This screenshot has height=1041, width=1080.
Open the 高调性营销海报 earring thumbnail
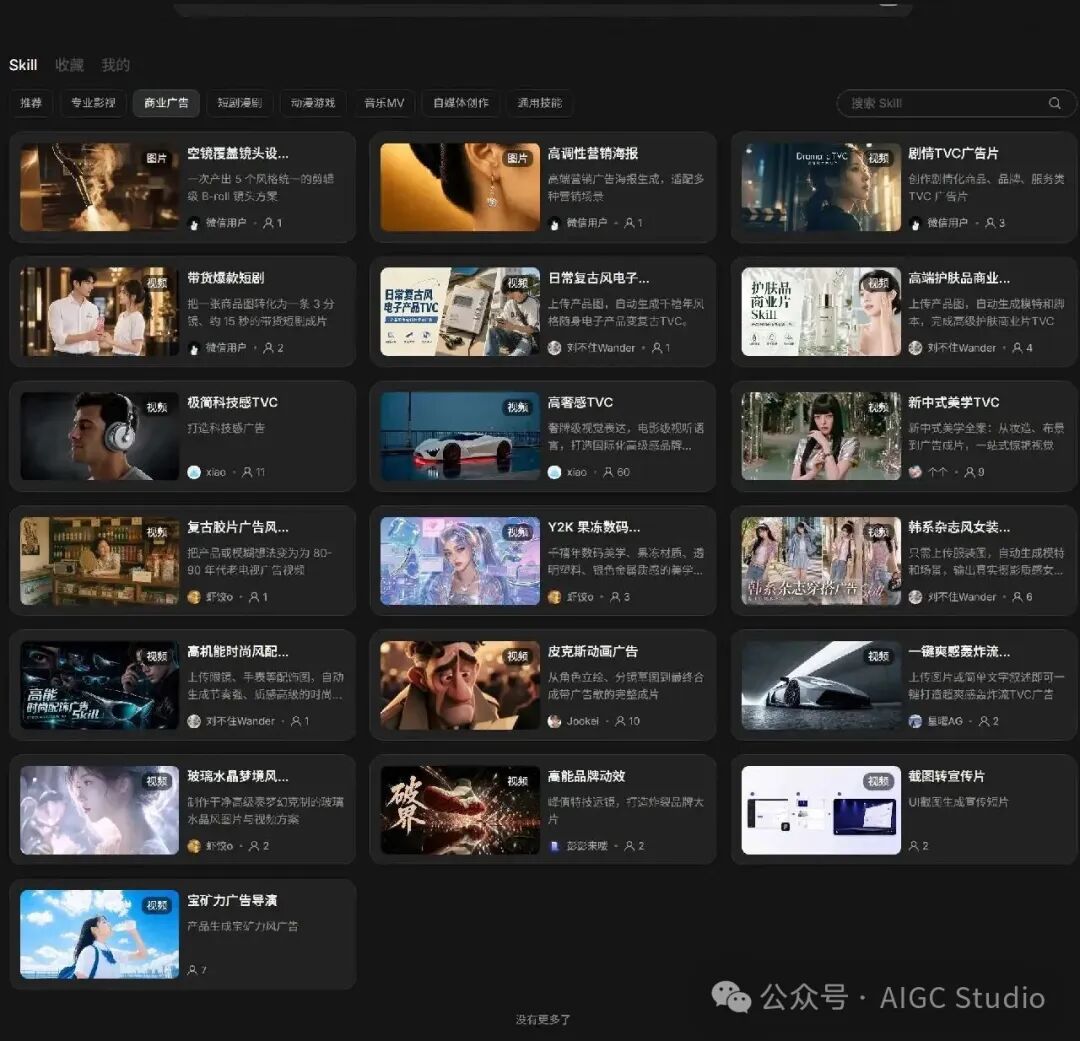click(x=460, y=187)
